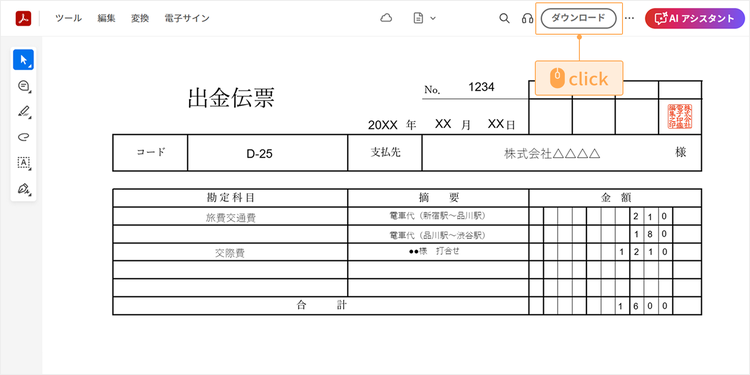Click the cloud storage icon
Image resolution: width=750 pixels, height=375 pixels.
click(x=386, y=18)
